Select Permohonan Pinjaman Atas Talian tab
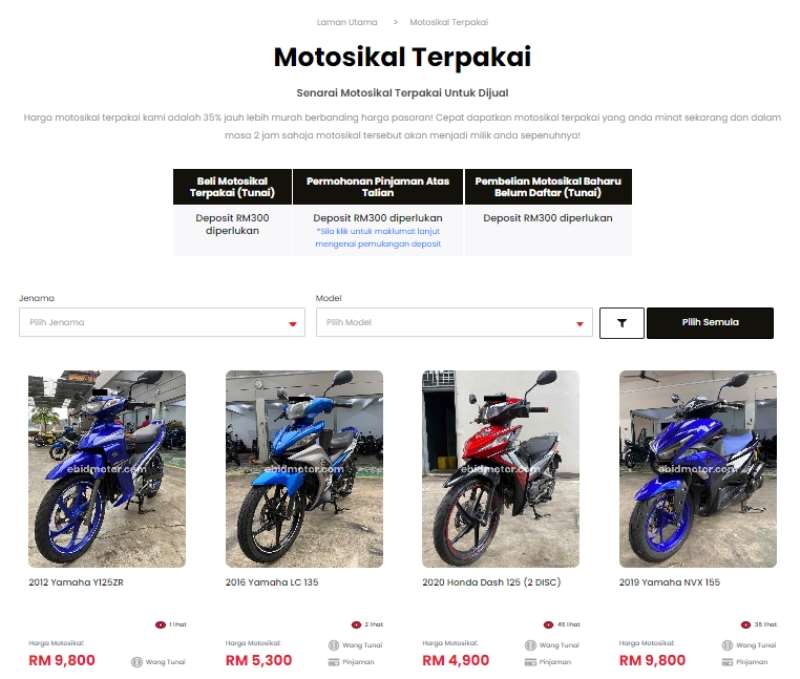 378,187
